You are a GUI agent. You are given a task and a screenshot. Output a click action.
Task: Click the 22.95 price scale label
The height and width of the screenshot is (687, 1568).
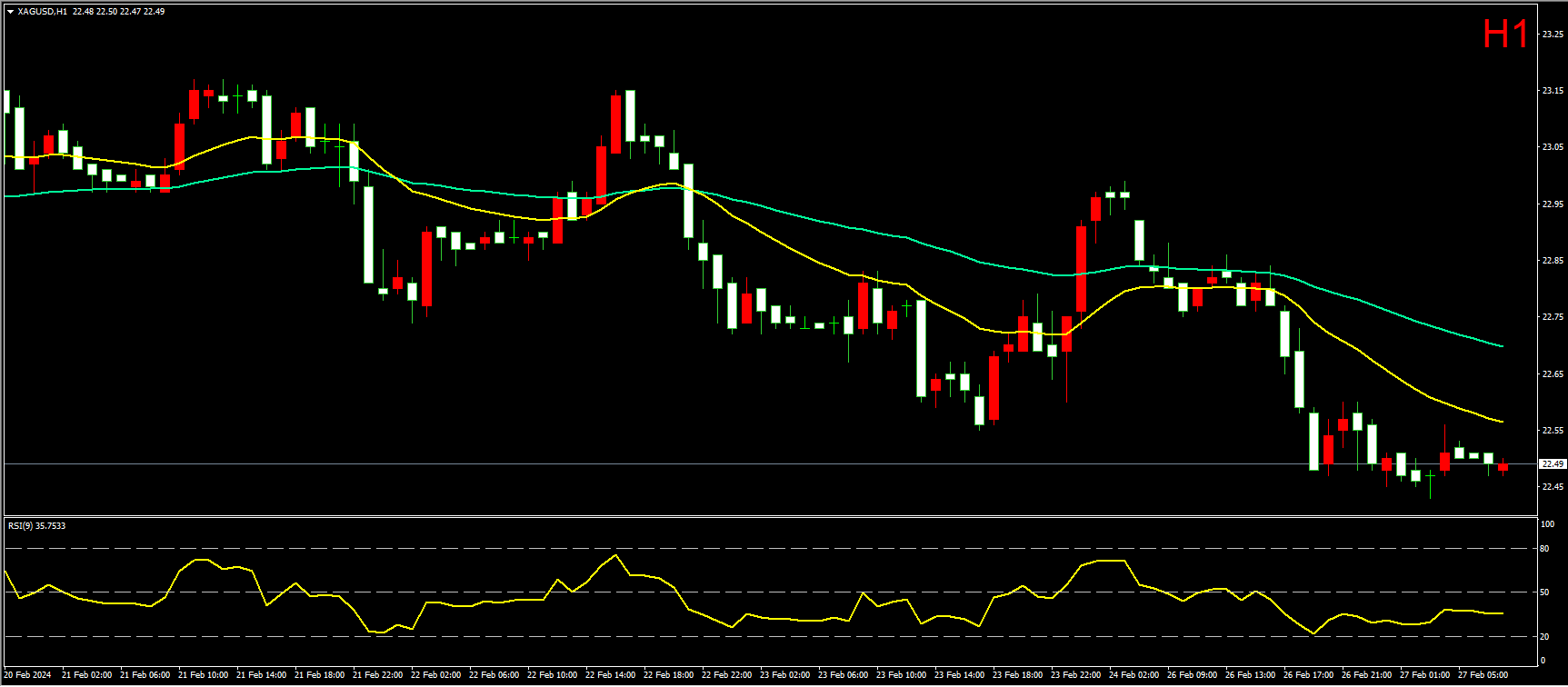point(1553,204)
